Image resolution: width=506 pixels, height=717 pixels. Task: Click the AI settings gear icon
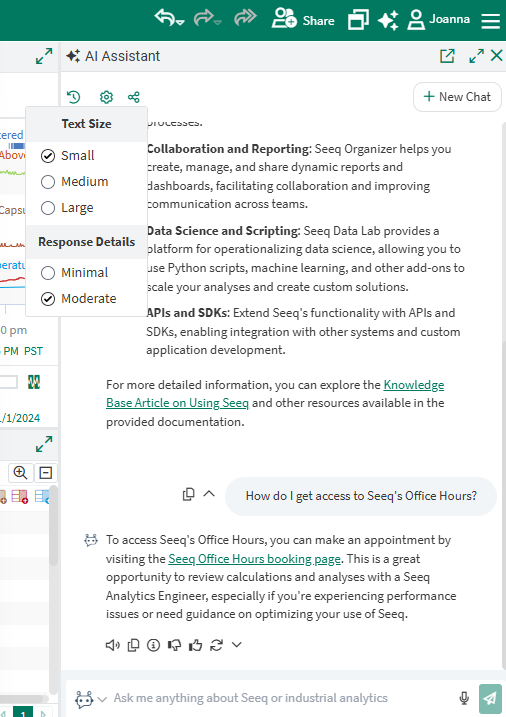point(106,97)
